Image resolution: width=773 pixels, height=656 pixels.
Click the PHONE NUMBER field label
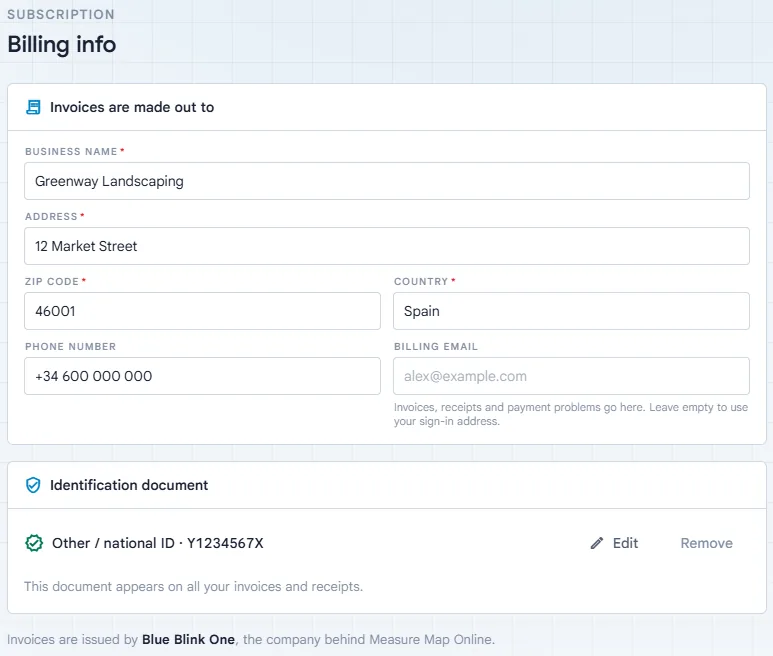70,346
